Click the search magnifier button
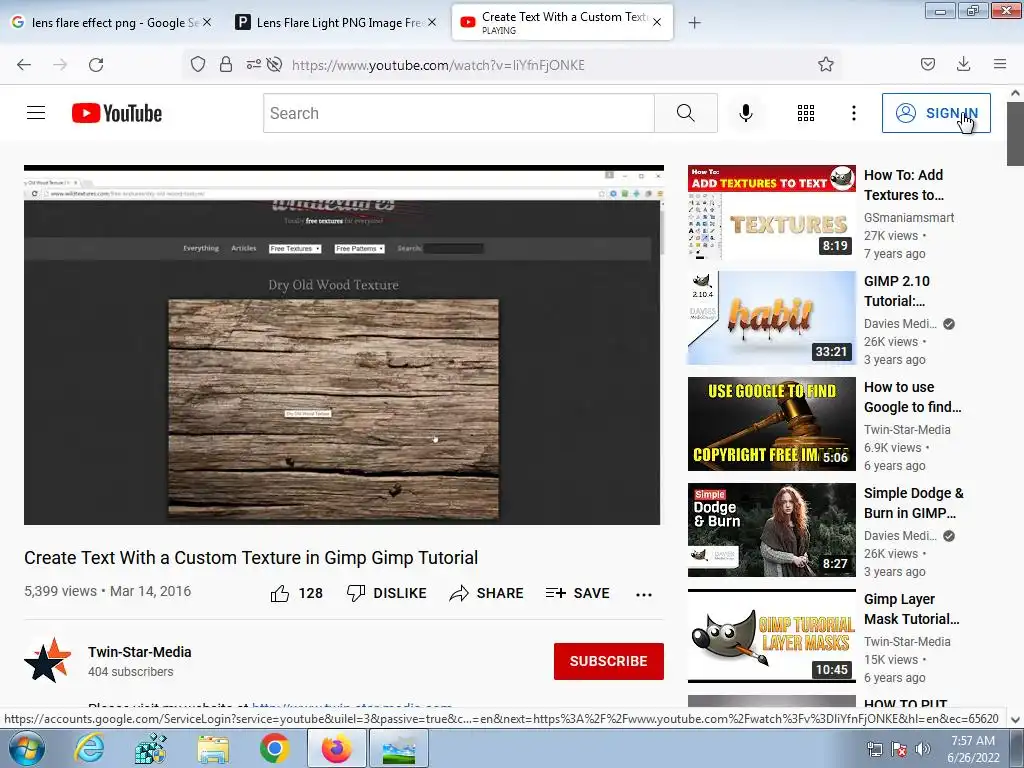The image size is (1024, 768). tap(686, 113)
